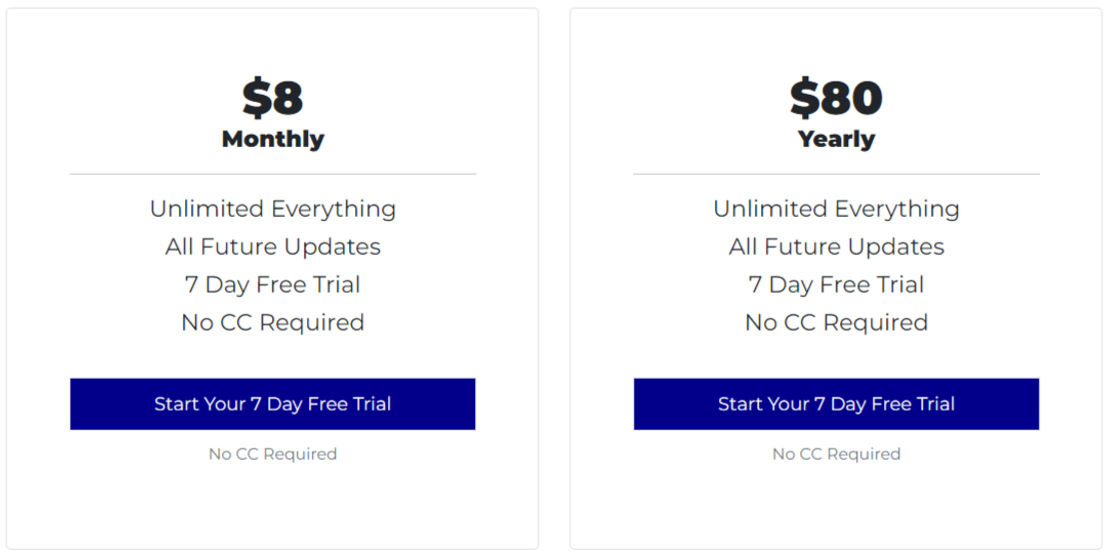Select the Yearly plan label

click(x=836, y=139)
